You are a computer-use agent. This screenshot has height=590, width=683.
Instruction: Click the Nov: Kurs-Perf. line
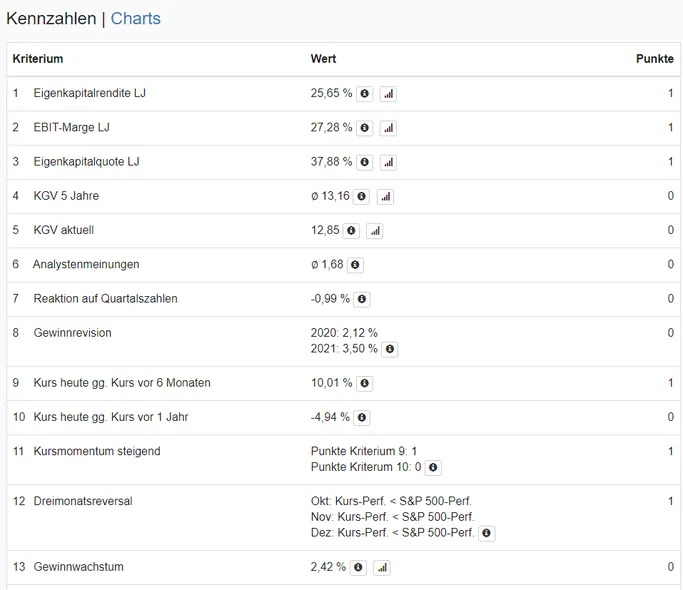[392, 517]
